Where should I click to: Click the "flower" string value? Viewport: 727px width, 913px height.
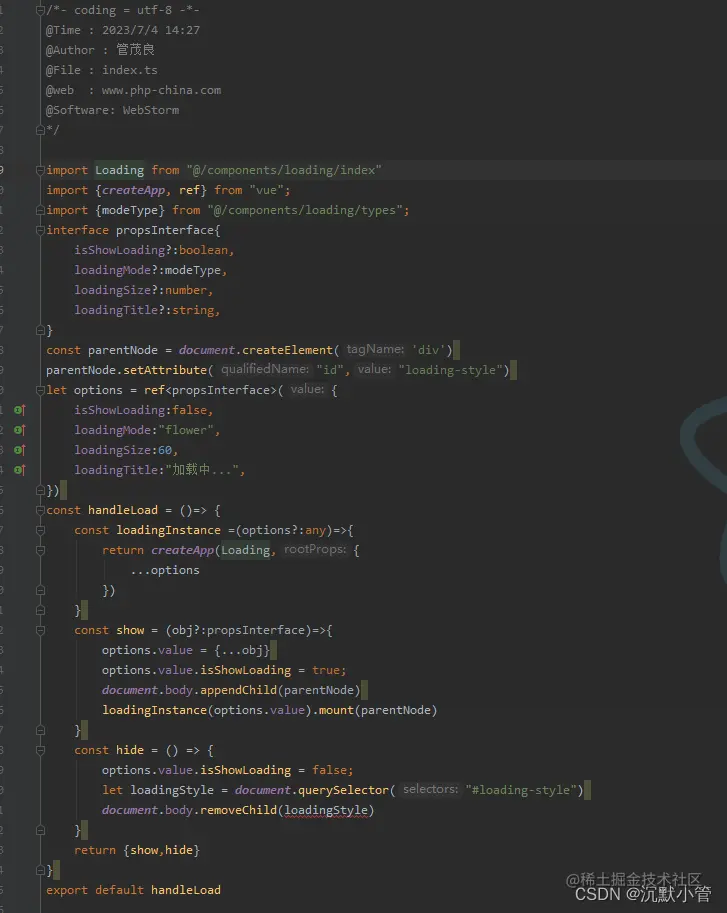[186, 430]
